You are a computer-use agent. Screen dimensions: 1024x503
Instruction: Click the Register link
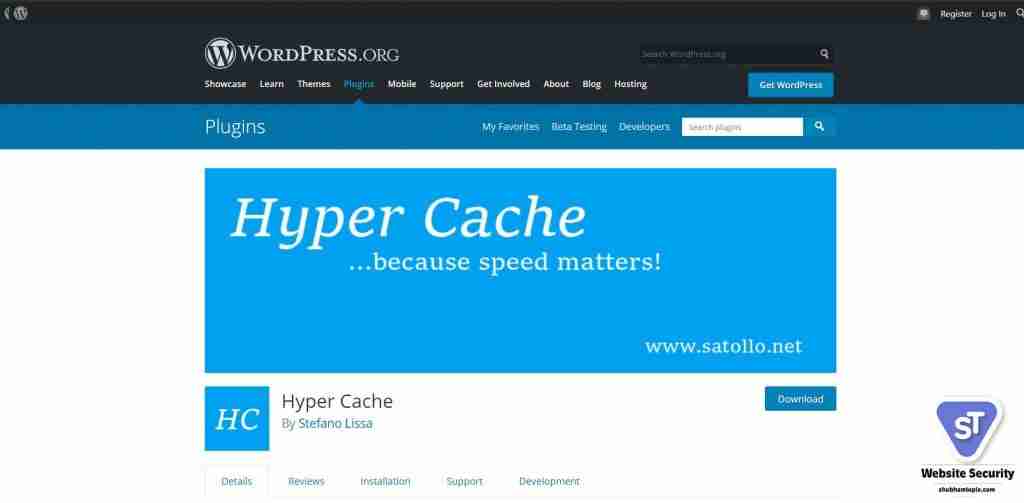956,14
